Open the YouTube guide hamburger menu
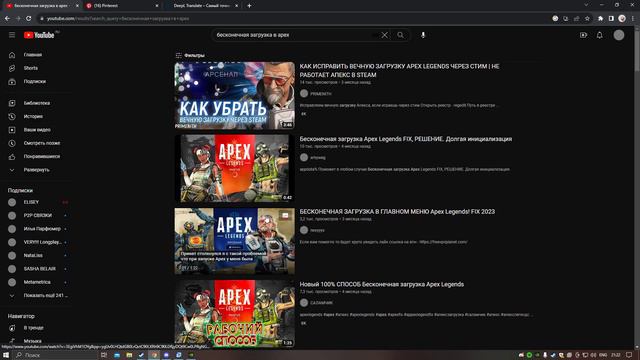 [x=12, y=35]
